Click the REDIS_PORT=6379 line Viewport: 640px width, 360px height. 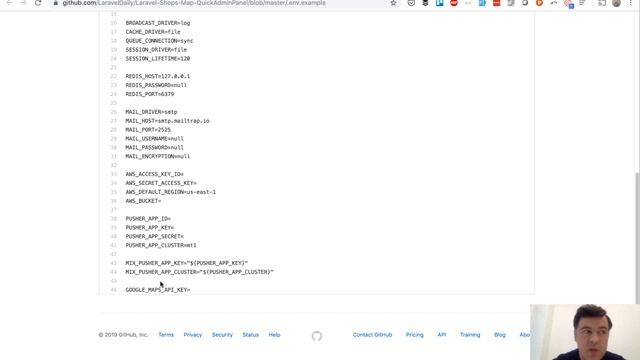(150, 94)
